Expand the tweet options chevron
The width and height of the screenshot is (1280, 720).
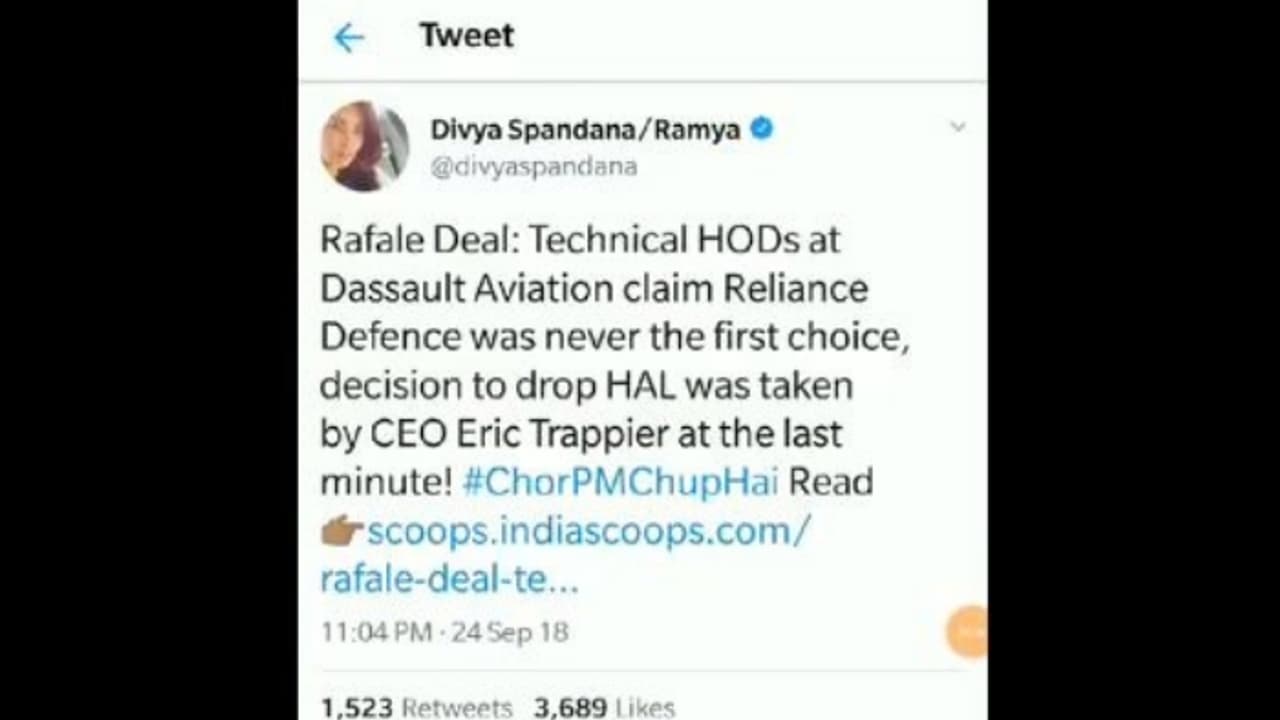[958, 127]
